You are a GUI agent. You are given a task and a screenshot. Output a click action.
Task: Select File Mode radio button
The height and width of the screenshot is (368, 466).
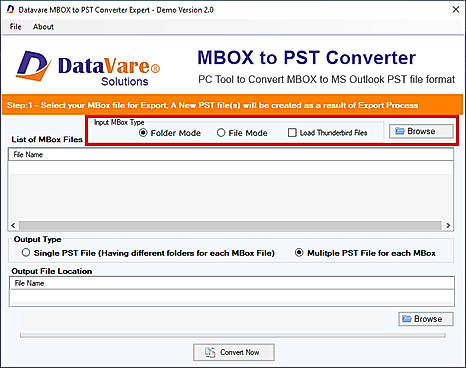coord(221,133)
